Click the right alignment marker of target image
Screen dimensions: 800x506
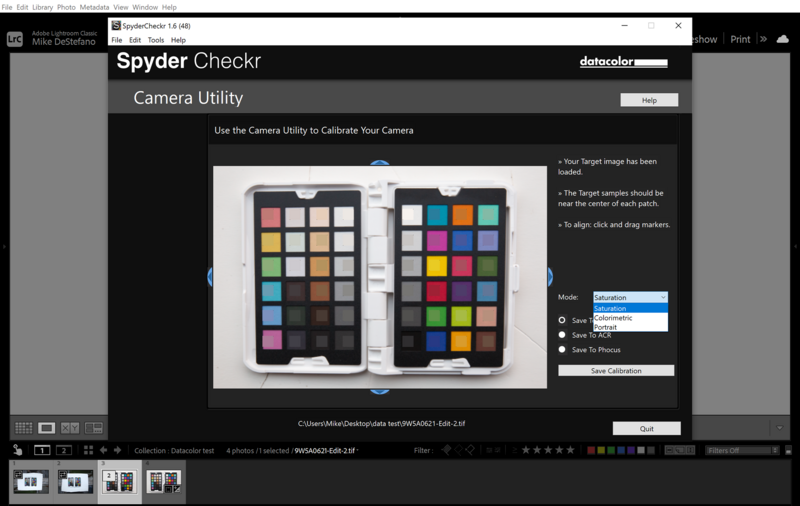[x=549, y=277]
